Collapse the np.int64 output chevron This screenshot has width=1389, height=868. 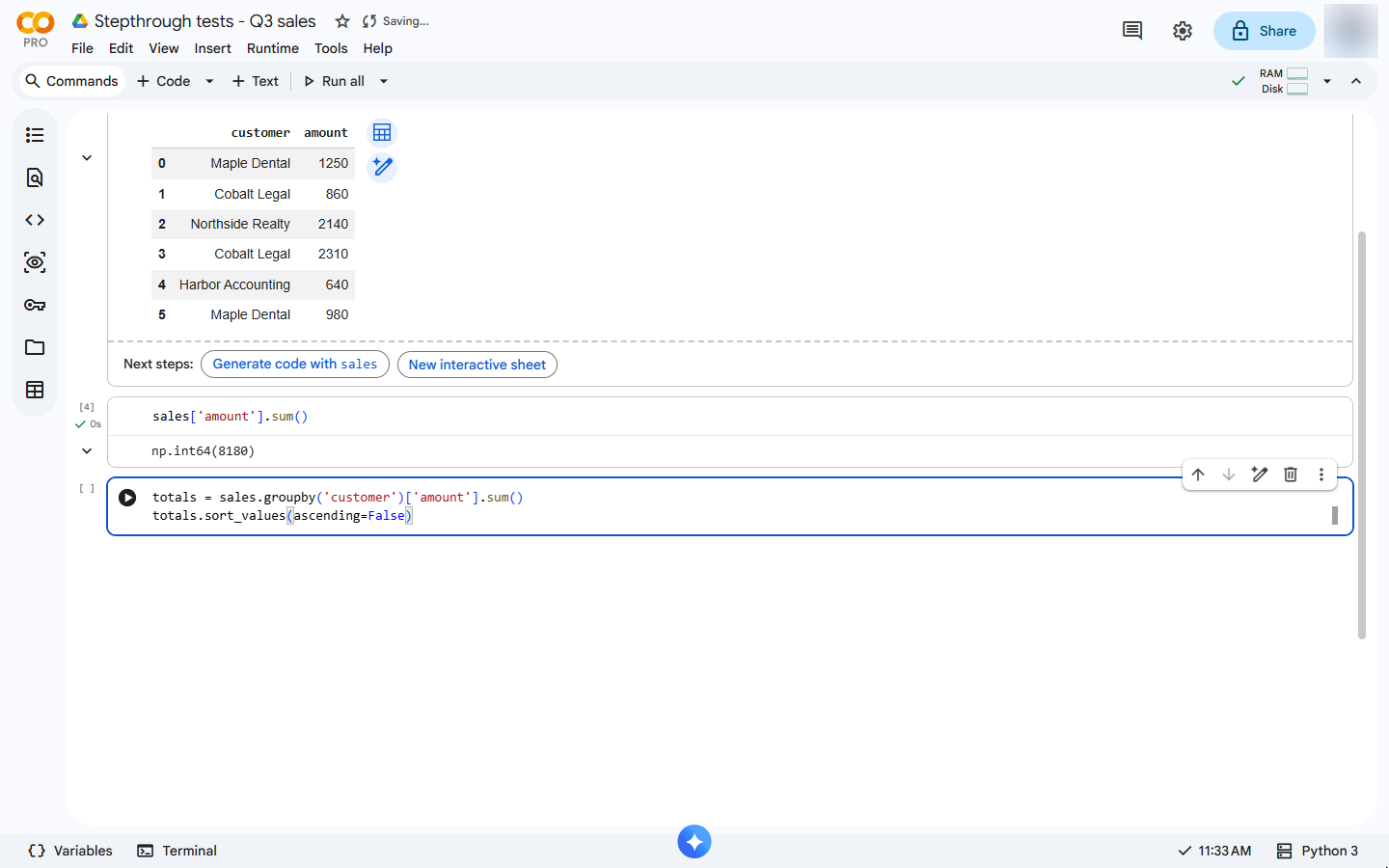click(x=87, y=451)
